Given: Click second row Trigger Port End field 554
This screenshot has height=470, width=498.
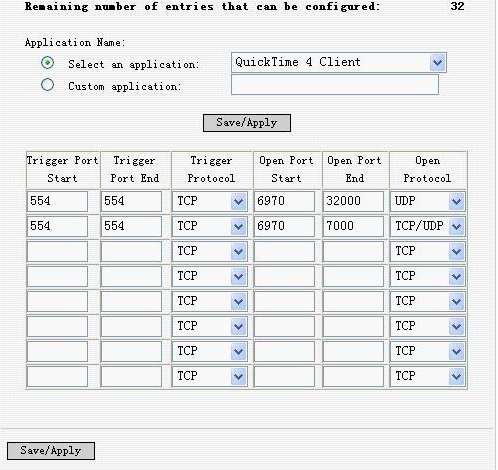Looking at the screenshot, I should 131,226.
